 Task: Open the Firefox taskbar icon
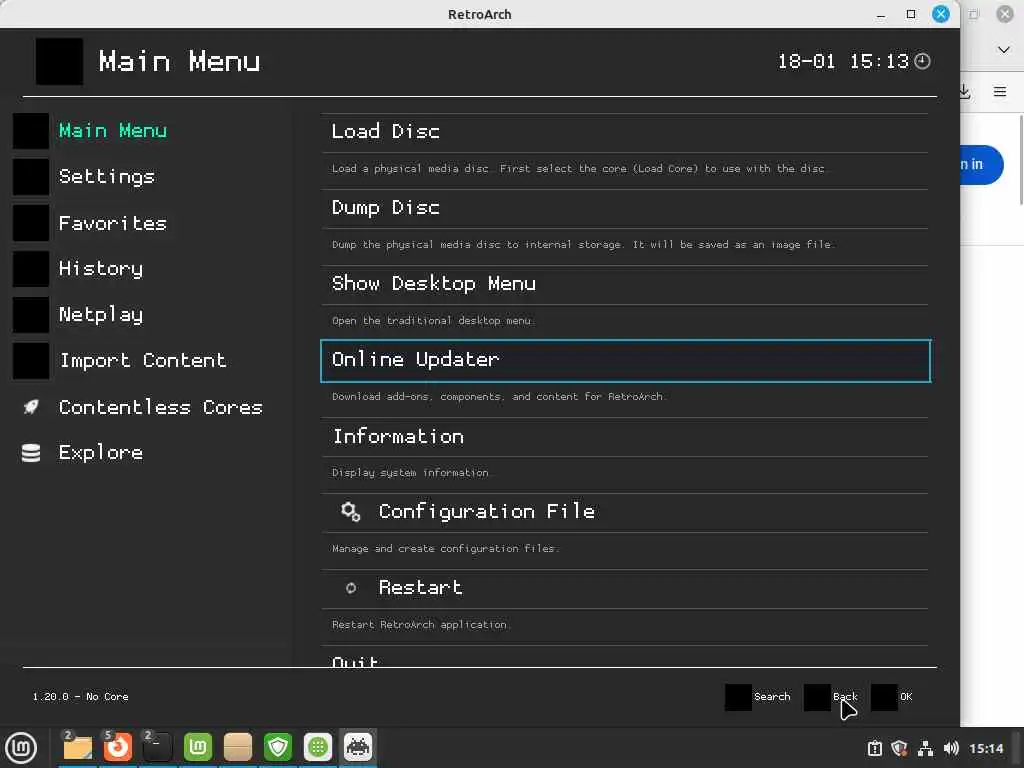[x=118, y=747]
